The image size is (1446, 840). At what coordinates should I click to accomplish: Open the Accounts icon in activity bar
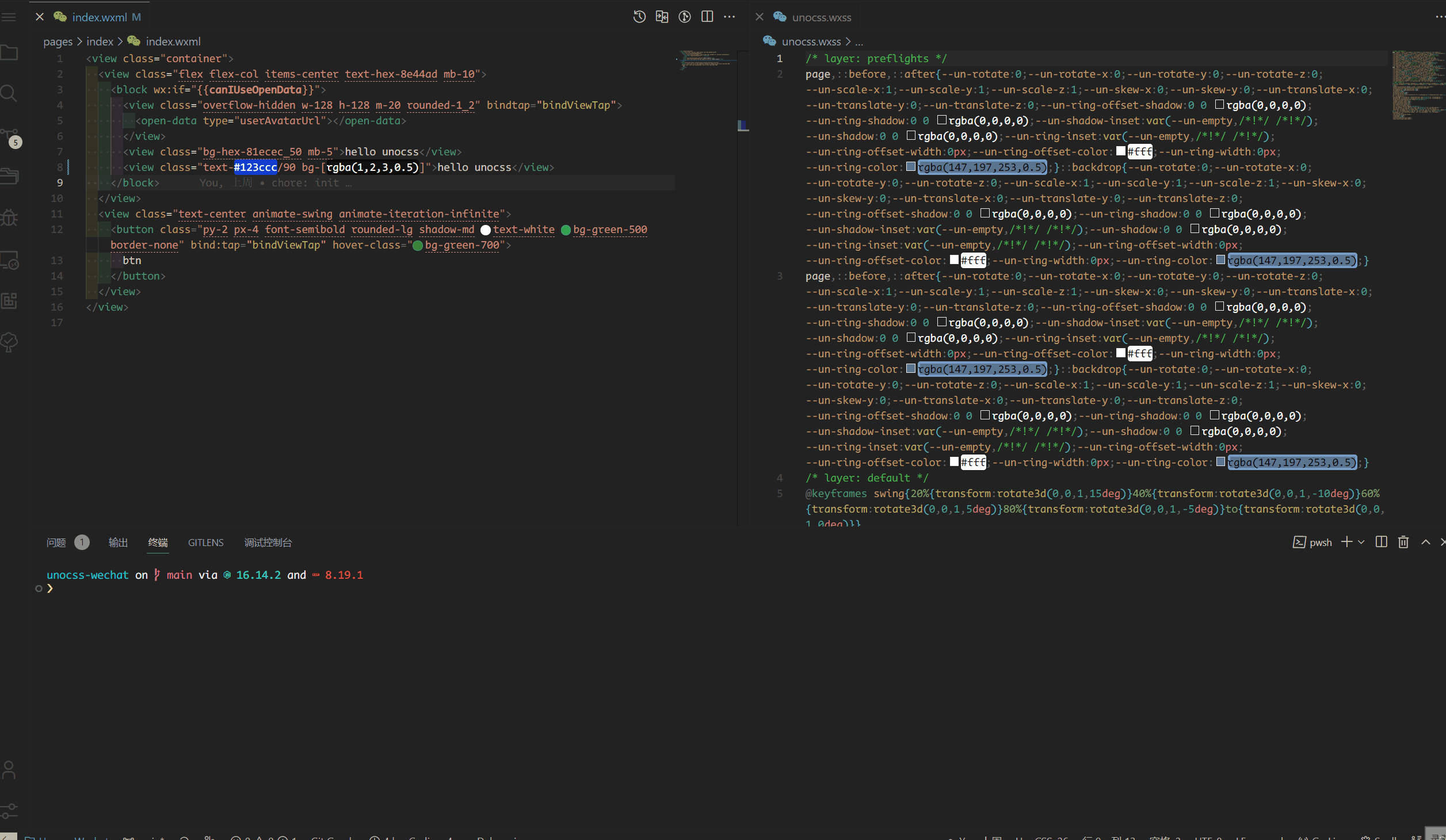coord(9,769)
